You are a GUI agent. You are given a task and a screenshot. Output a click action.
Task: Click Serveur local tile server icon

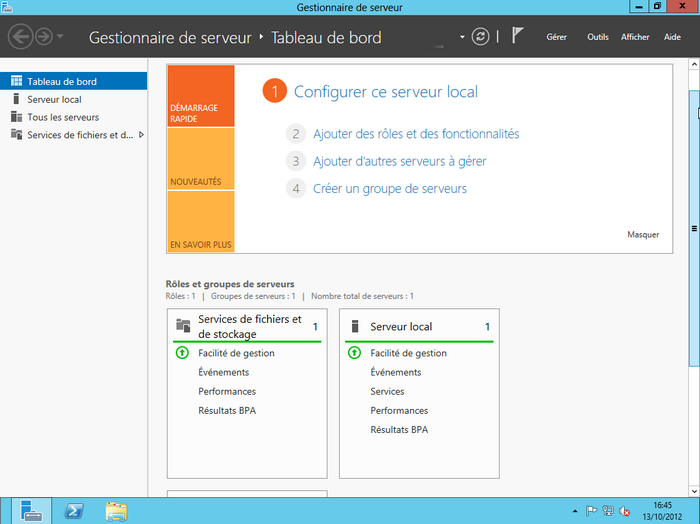point(355,326)
